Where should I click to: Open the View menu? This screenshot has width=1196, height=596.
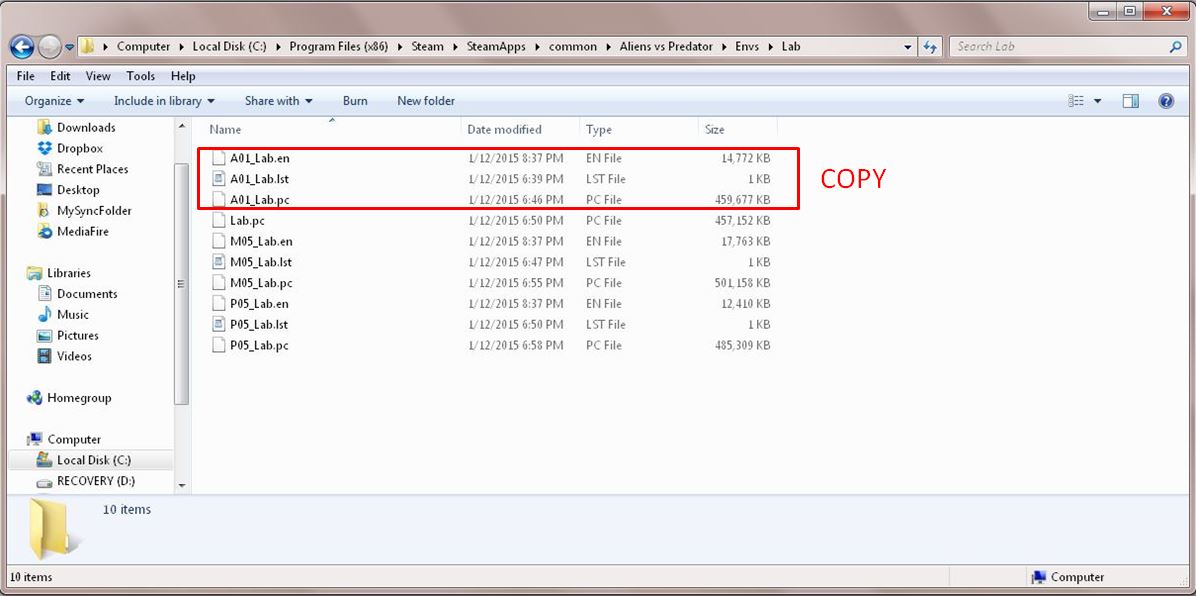coord(98,76)
